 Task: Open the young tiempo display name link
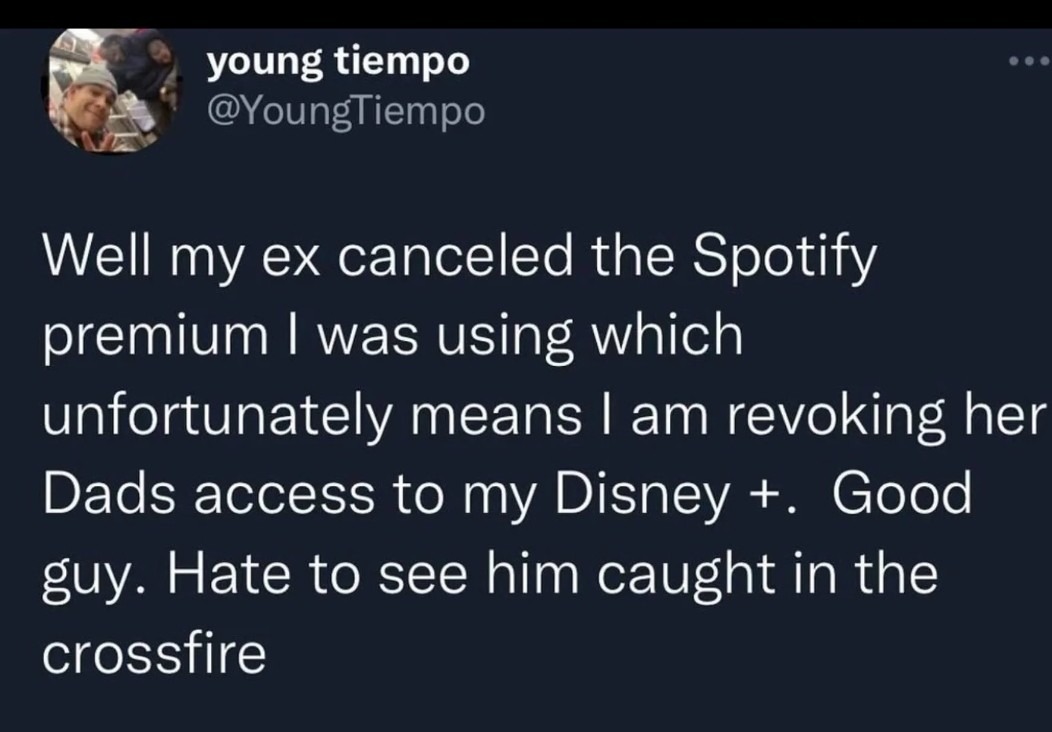click(x=338, y=62)
